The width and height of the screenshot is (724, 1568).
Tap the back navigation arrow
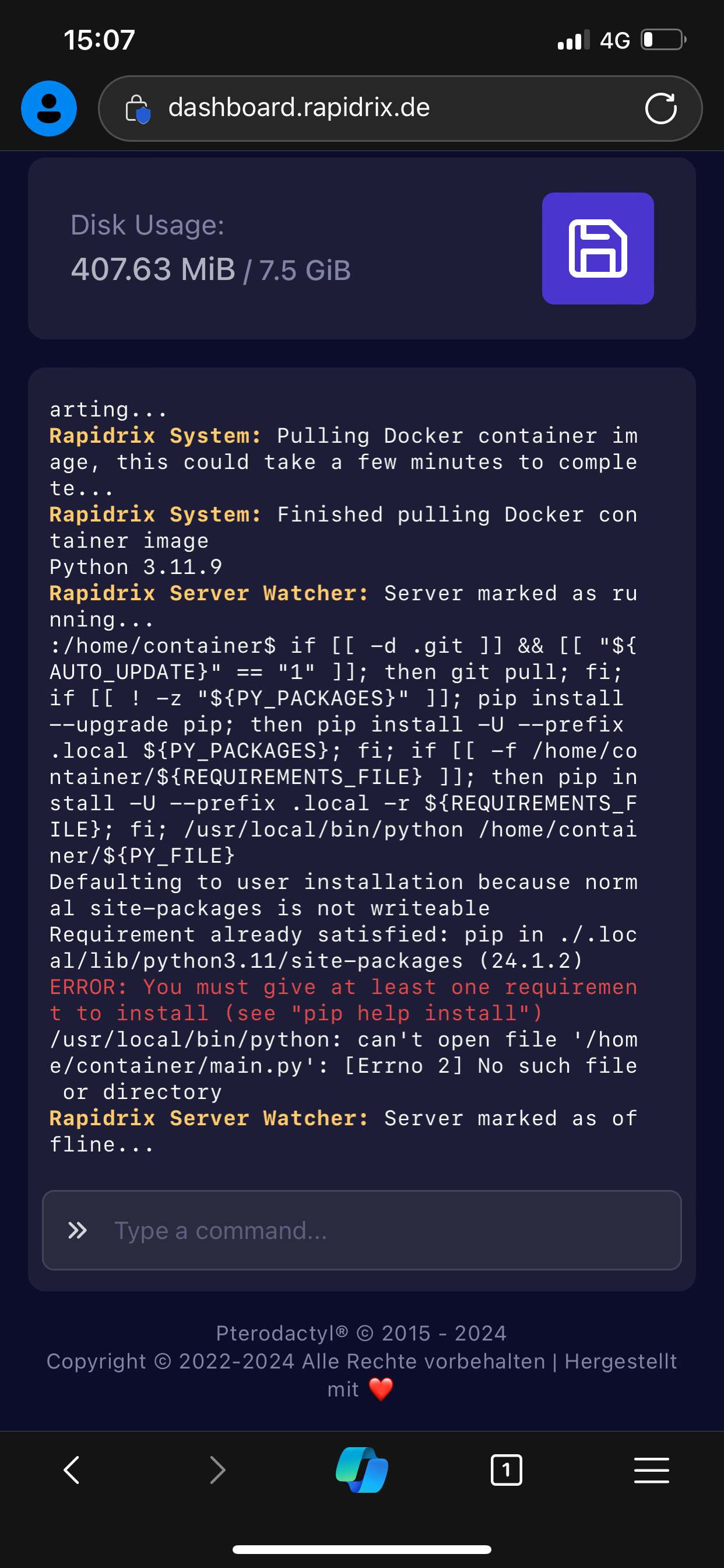[70, 1470]
